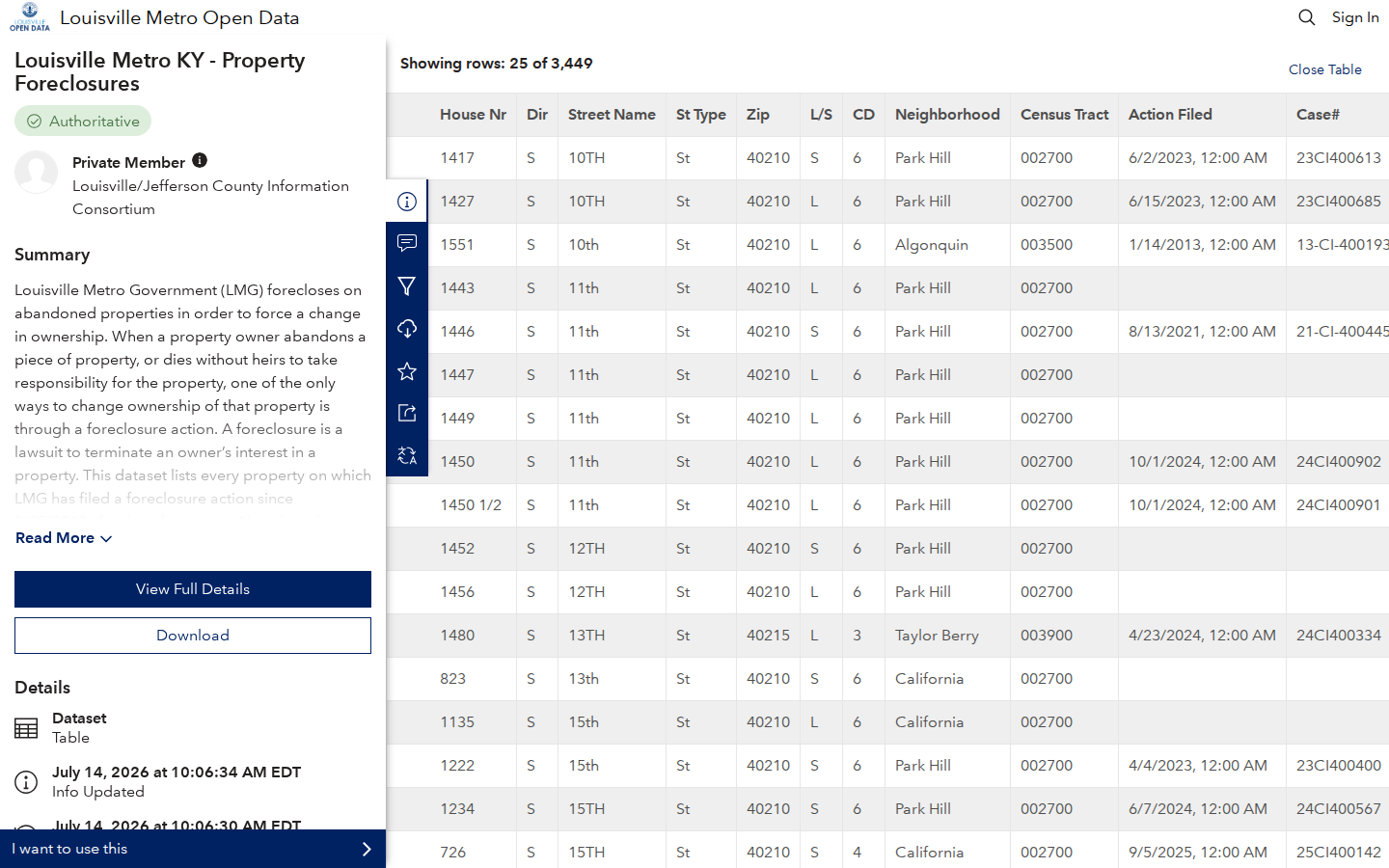Click the Authoritative badge
The image size is (1389, 868).
coord(83,121)
